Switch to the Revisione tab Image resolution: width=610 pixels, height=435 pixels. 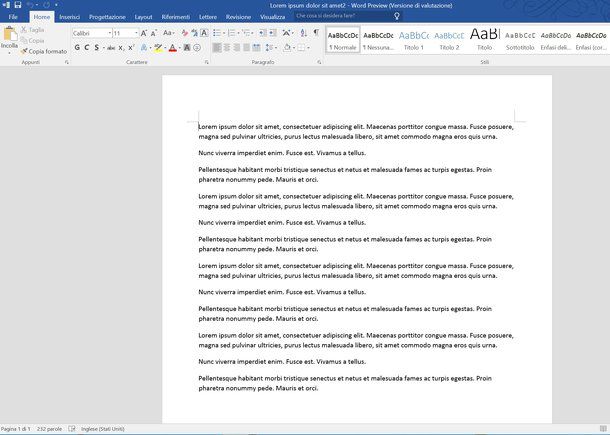[x=238, y=17]
